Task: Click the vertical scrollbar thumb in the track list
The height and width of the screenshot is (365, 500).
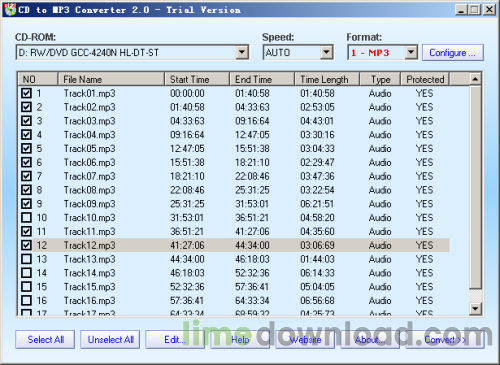Action: coord(475,187)
